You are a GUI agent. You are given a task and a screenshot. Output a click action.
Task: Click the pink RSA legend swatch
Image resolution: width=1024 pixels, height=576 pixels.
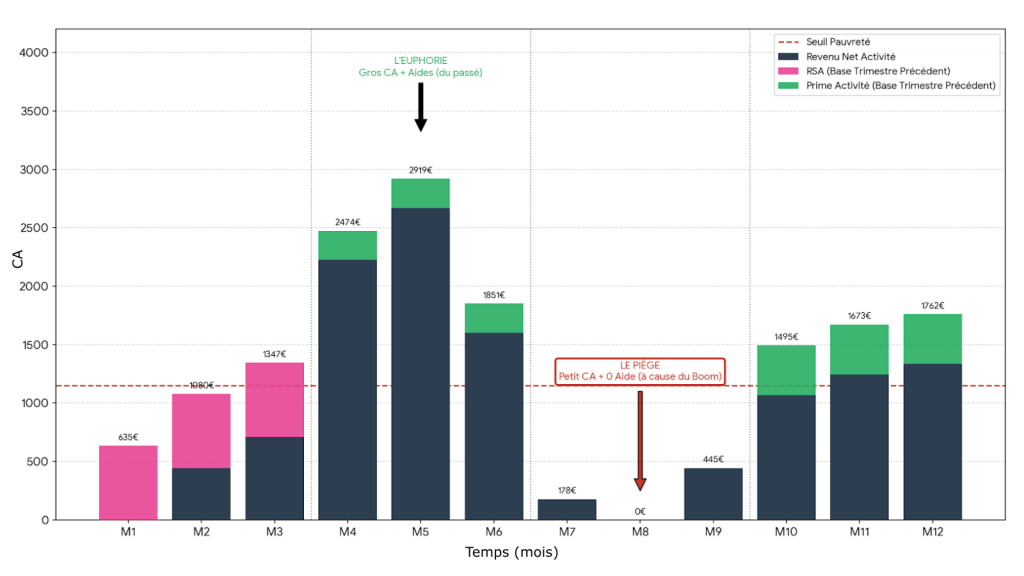pos(788,71)
